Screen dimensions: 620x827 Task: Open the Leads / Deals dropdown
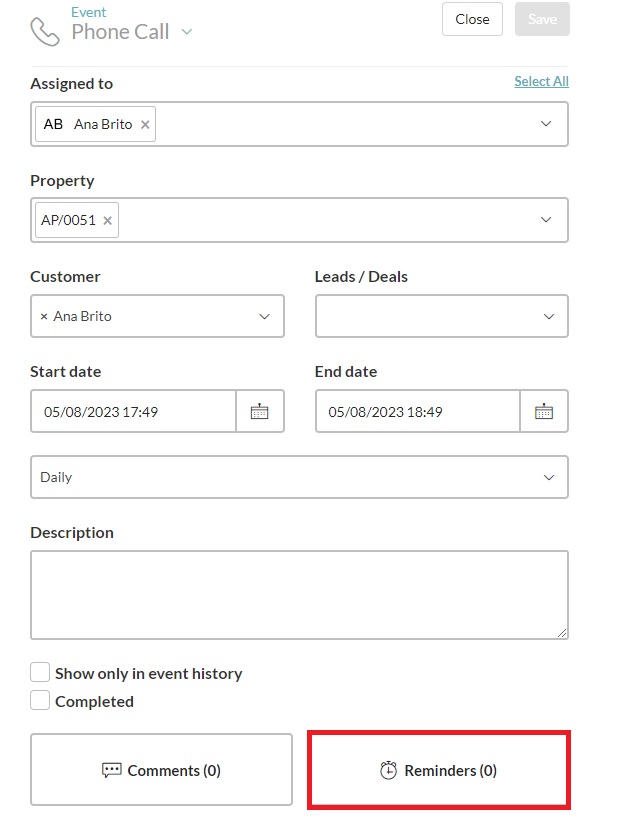[x=548, y=316]
